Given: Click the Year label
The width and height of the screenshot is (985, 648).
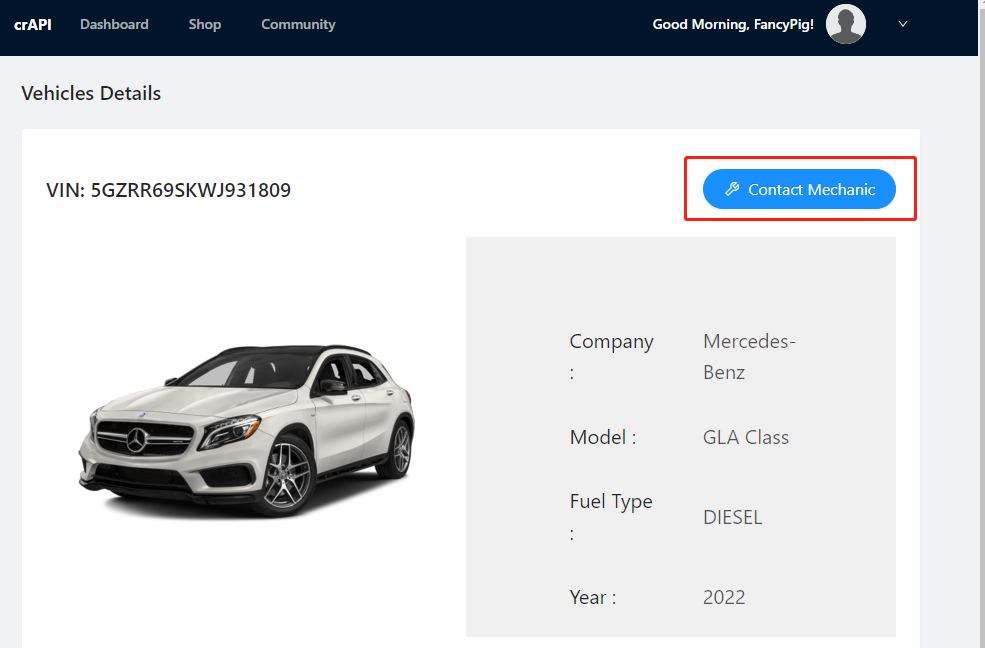Looking at the screenshot, I should click(x=592, y=597).
